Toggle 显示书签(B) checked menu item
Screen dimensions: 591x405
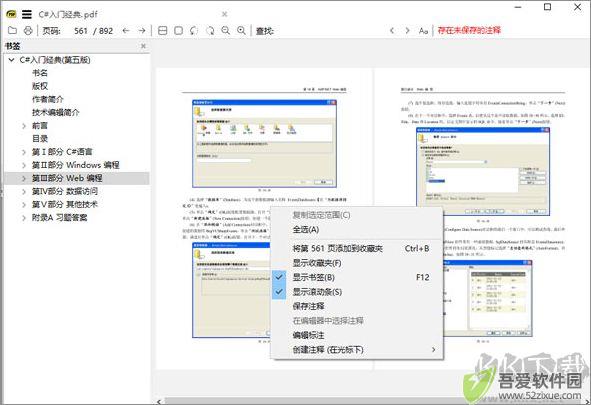coord(357,277)
